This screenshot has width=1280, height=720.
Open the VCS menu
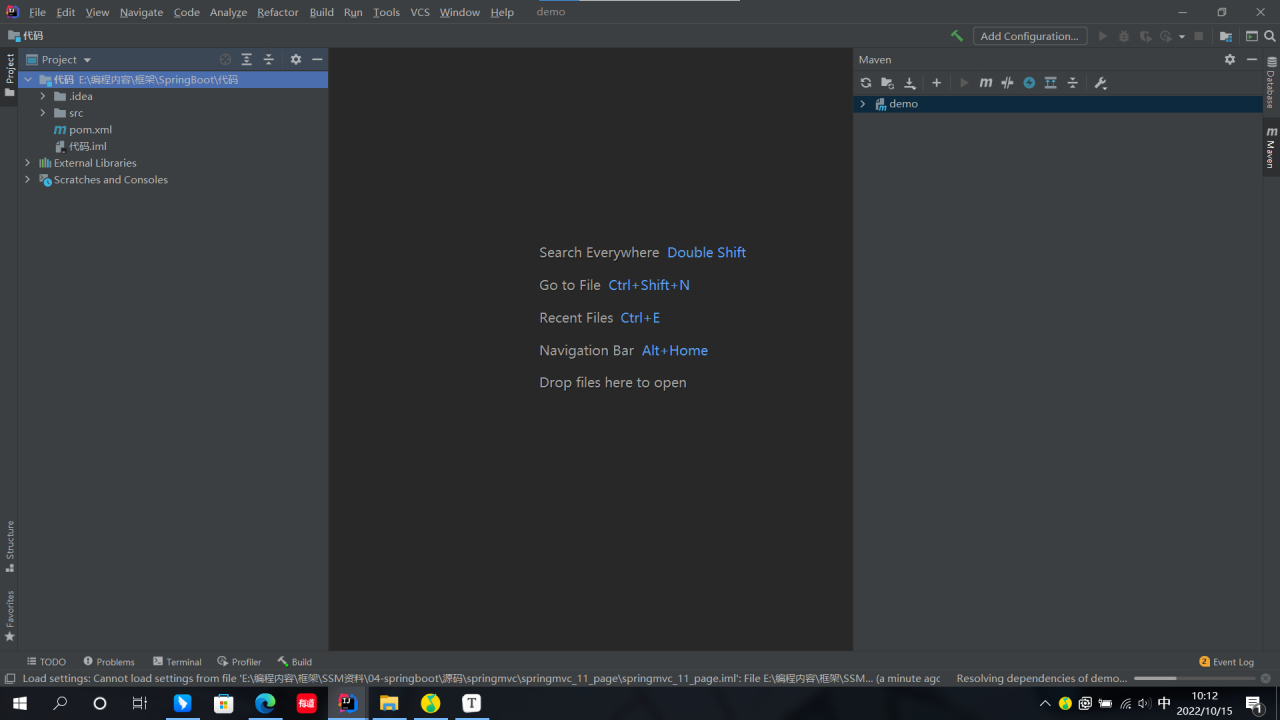click(x=420, y=12)
